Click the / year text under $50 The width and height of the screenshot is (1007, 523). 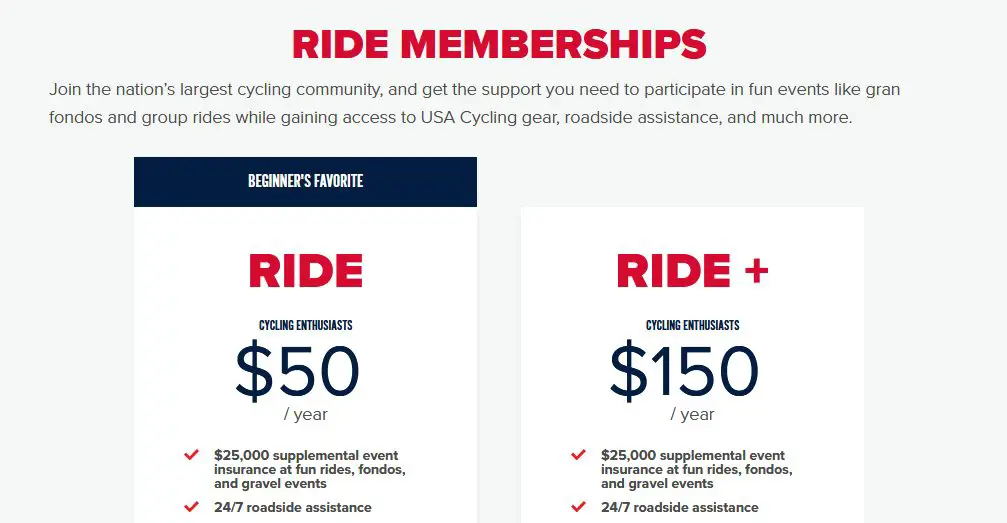click(x=306, y=415)
